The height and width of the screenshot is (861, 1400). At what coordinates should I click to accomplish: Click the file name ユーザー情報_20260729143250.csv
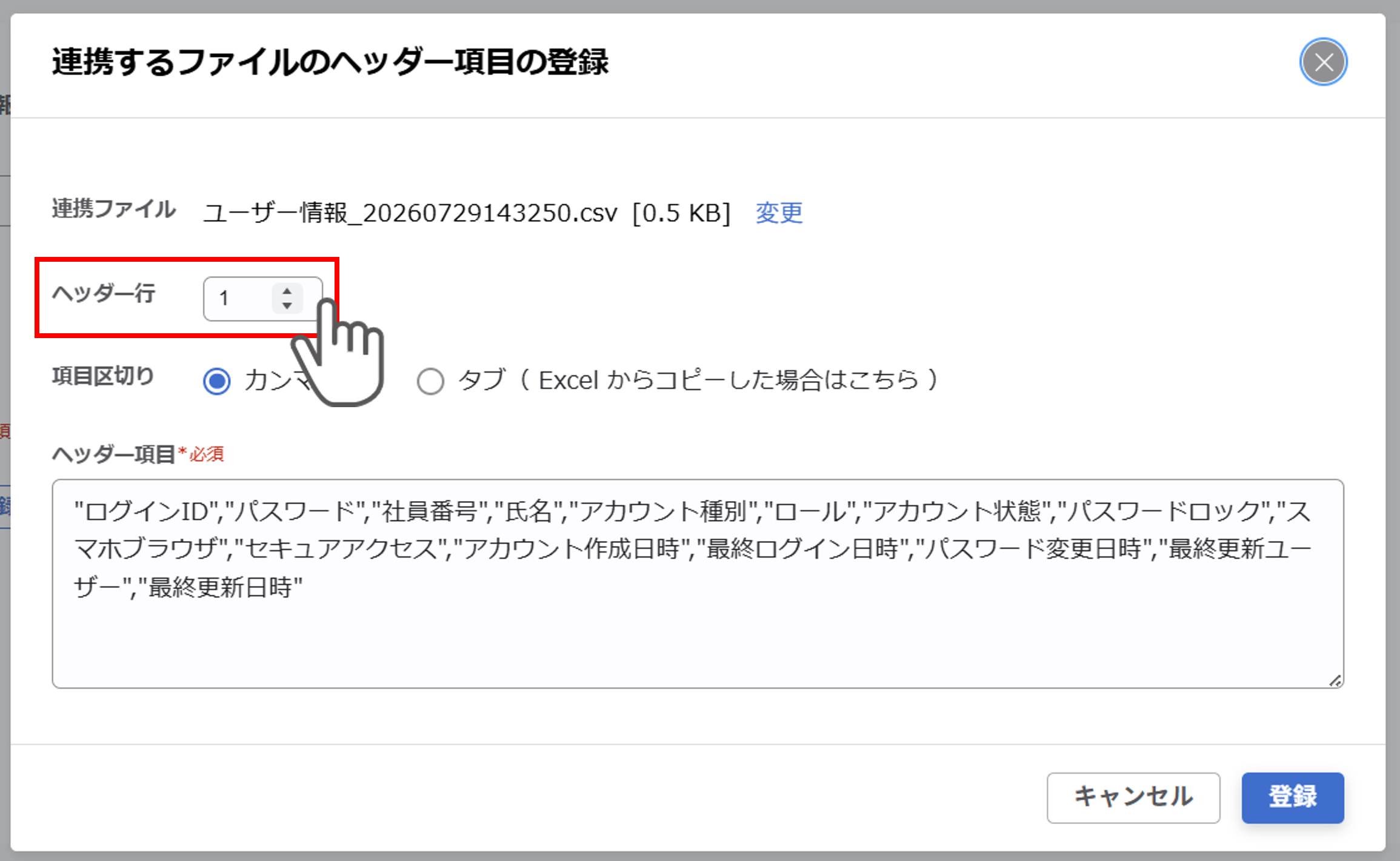(410, 213)
